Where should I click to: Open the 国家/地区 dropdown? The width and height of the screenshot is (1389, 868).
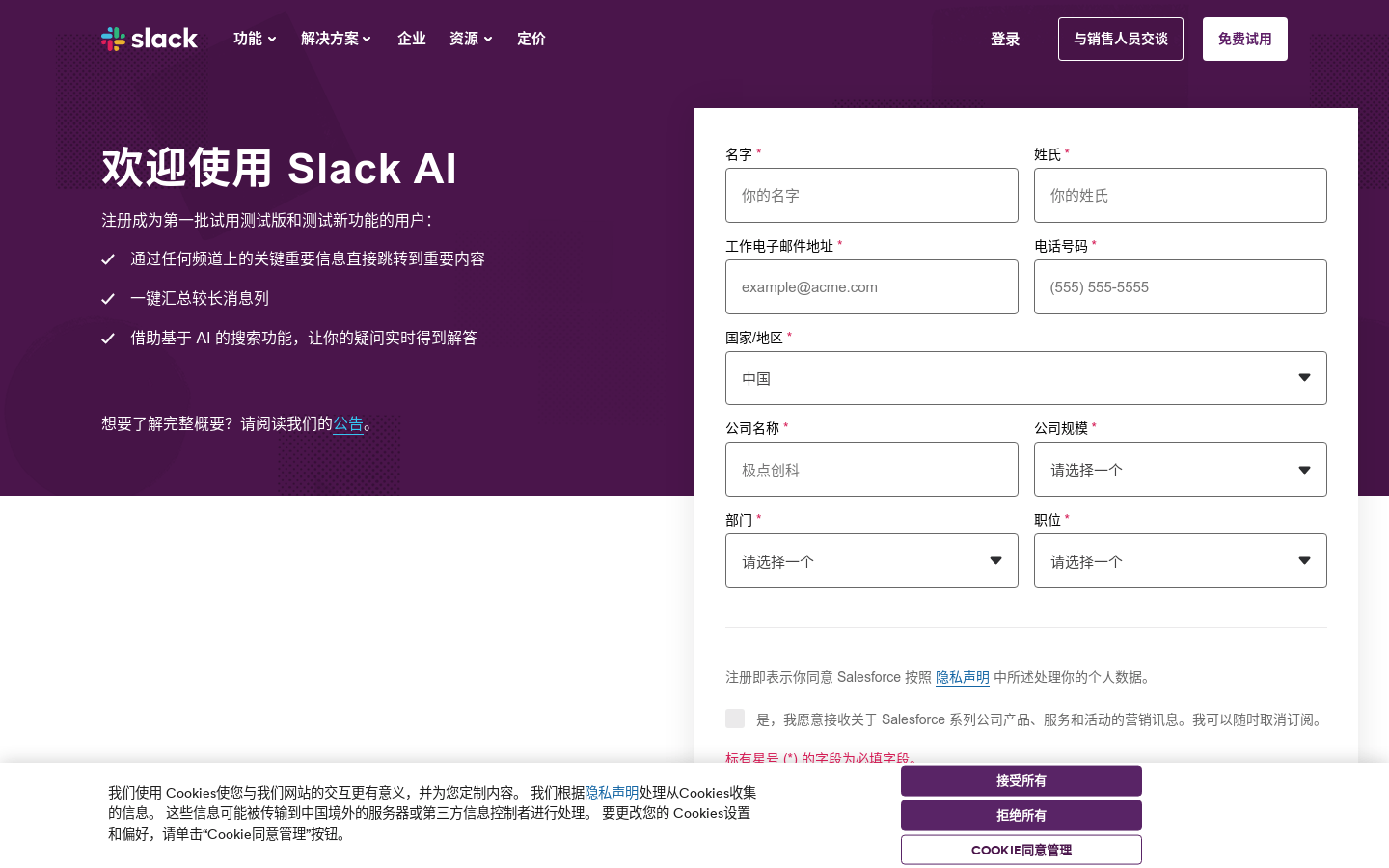click(x=1026, y=378)
